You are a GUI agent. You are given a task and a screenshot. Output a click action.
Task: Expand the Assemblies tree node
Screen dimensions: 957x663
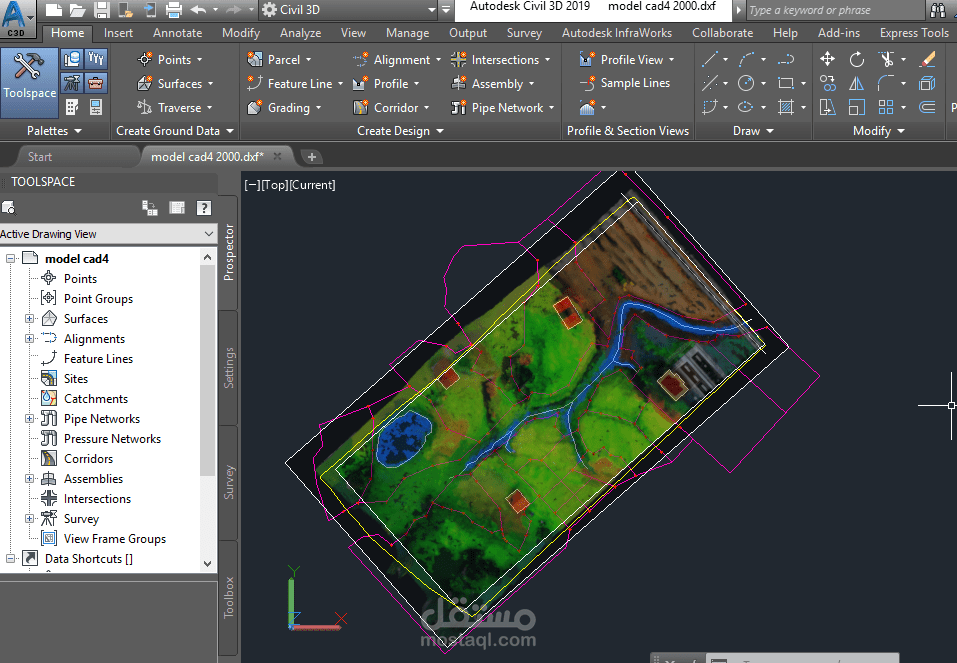29,479
